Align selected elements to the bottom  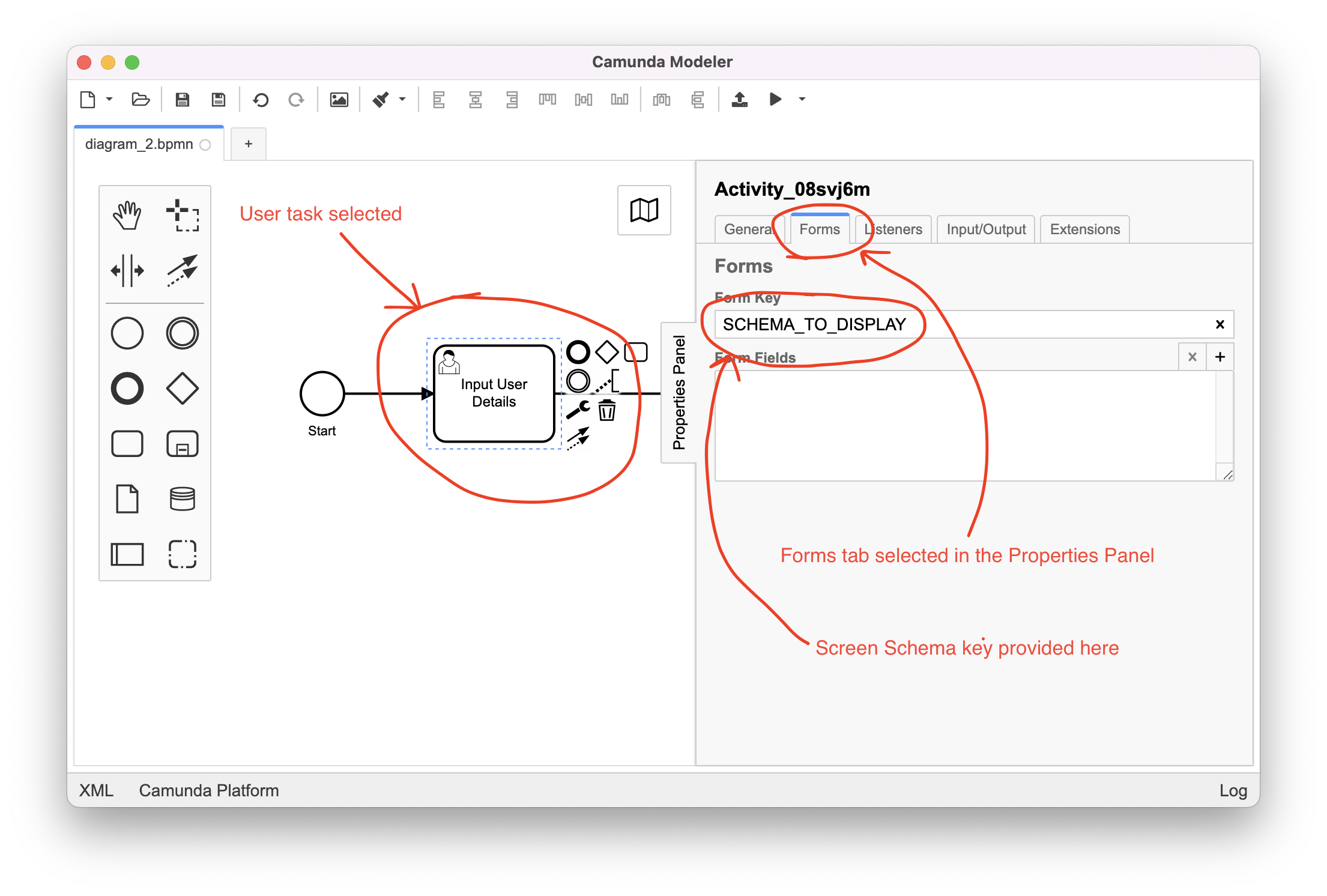pos(620,99)
